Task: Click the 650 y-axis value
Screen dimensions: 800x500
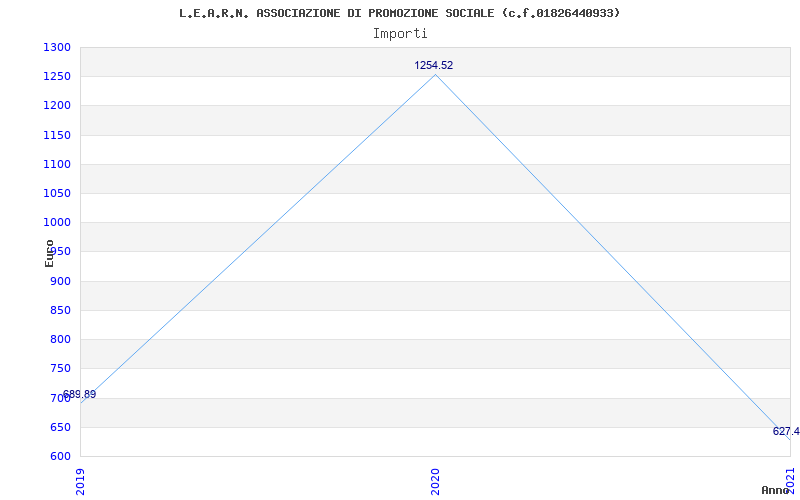Action: click(x=60, y=427)
